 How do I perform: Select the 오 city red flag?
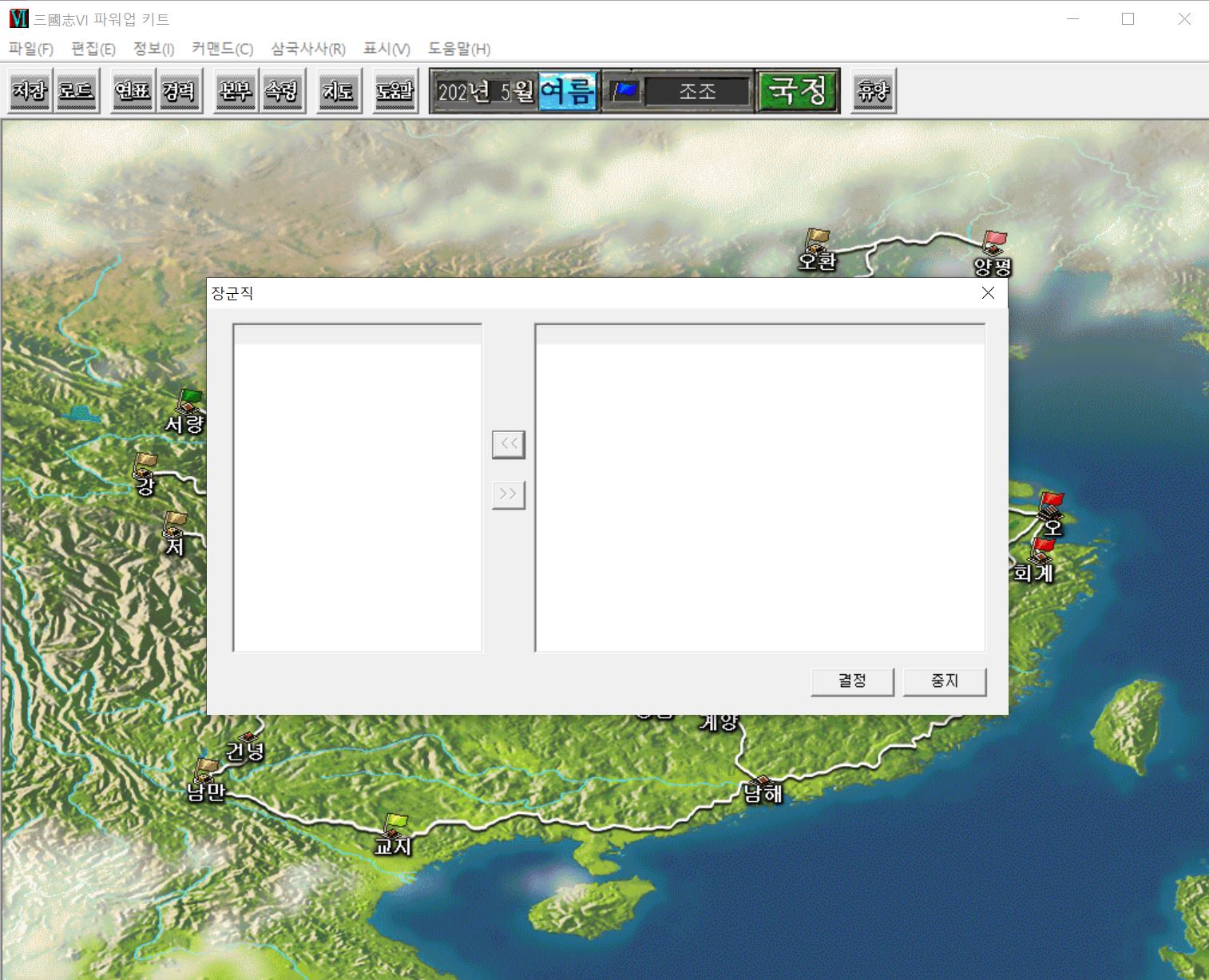(1051, 505)
